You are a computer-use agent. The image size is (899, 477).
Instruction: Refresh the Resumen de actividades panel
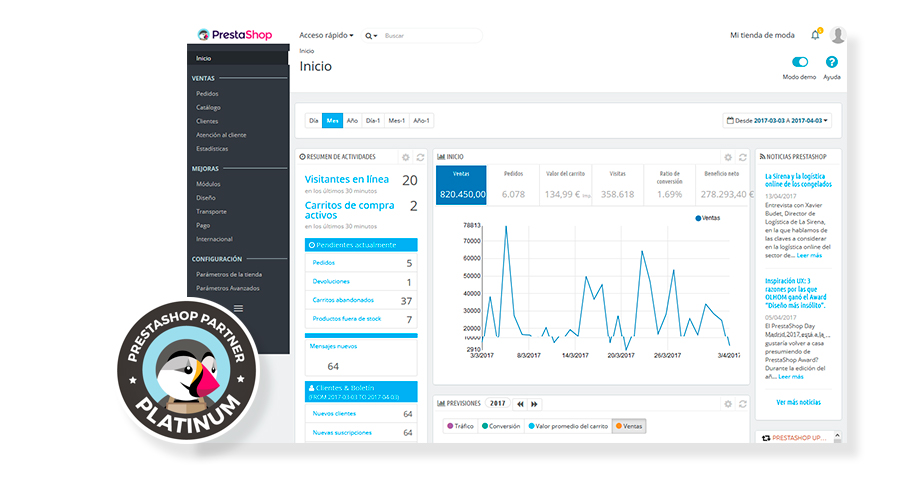[x=420, y=157]
